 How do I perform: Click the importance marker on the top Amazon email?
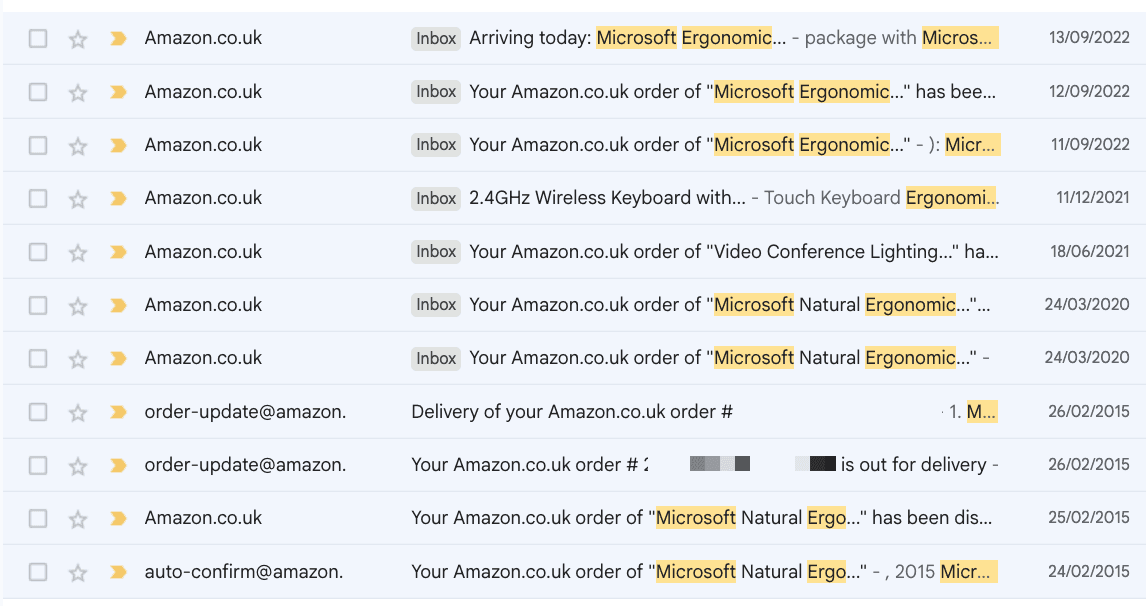tap(117, 37)
